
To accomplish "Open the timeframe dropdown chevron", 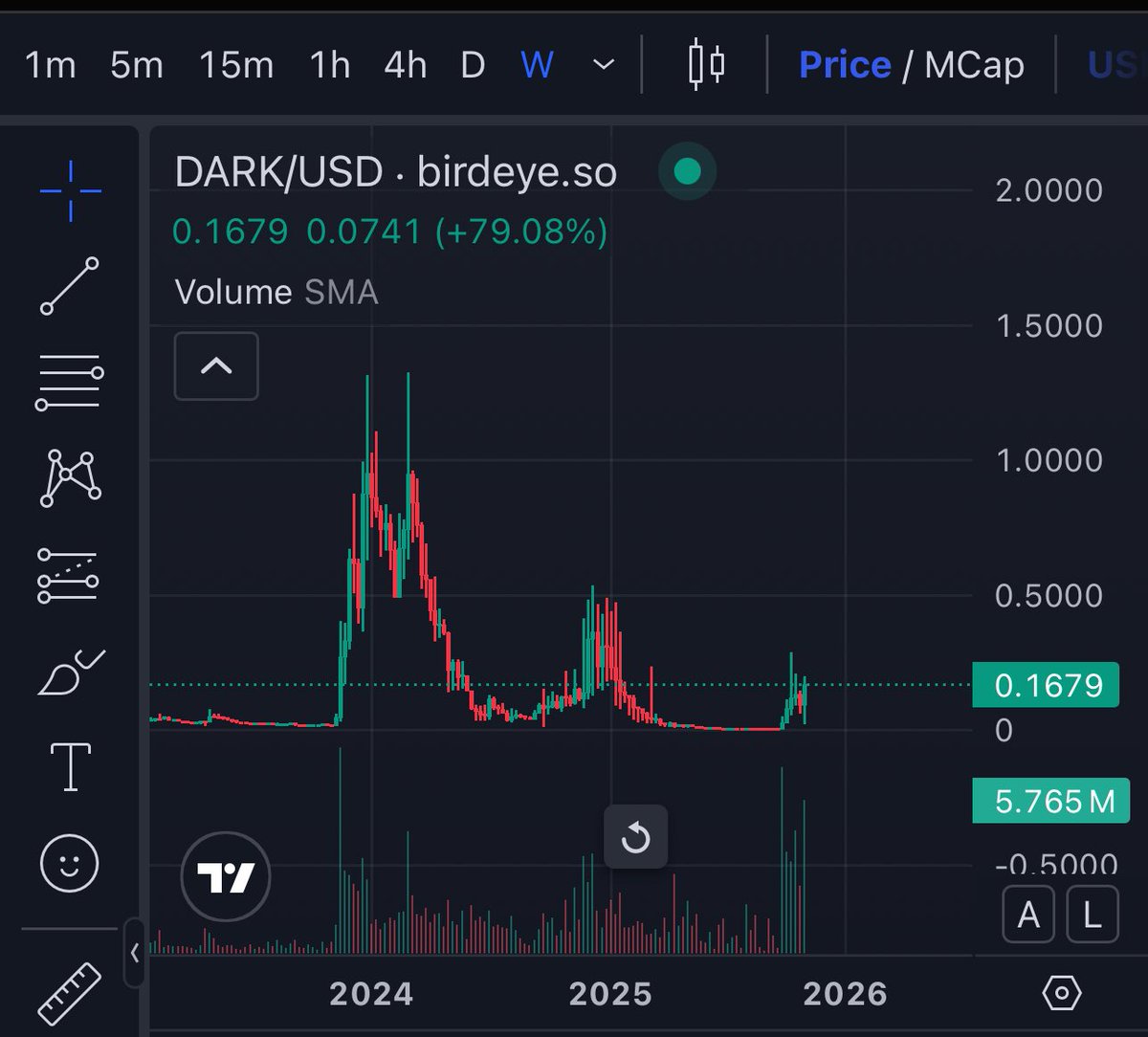I will pos(602,65).
